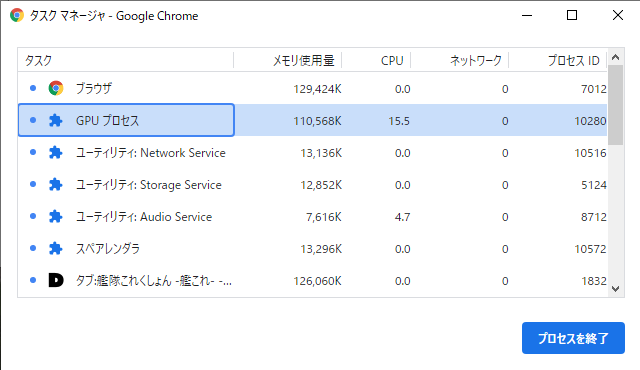This screenshot has height=370, width=640.
Task: Sort by the CPU column header
Action: (x=376, y=60)
